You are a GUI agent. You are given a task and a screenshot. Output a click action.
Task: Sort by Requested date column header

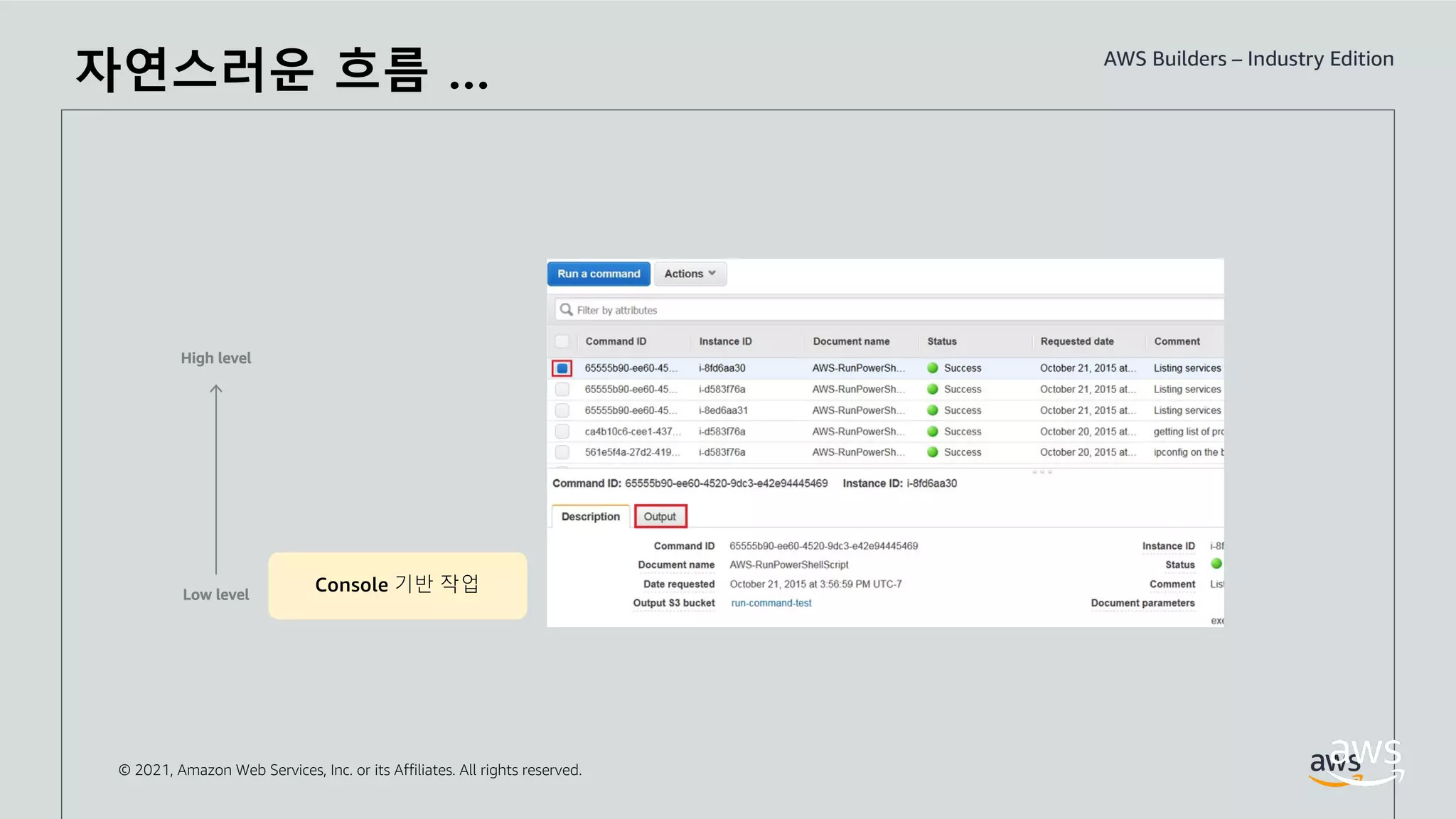[1077, 341]
